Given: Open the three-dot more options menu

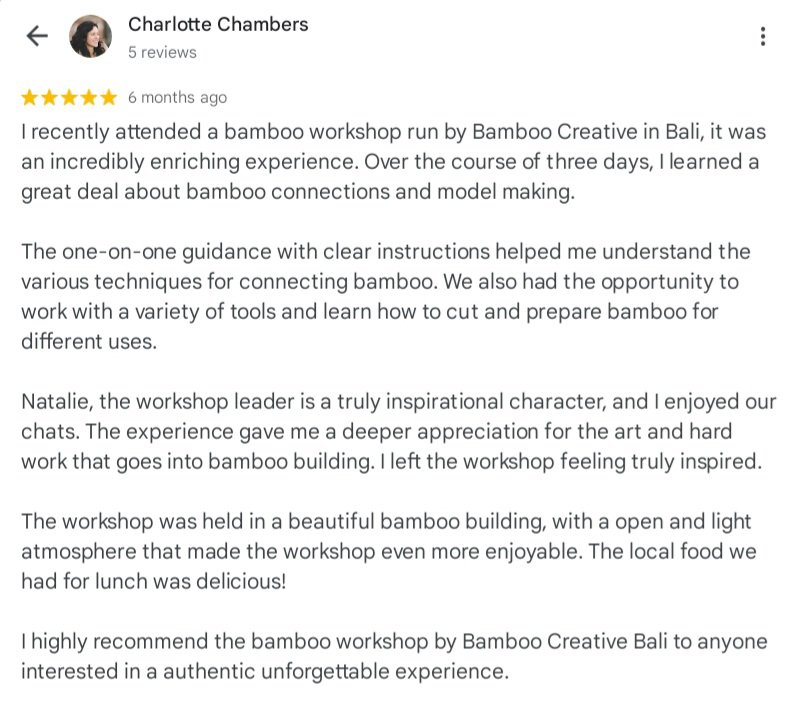Looking at the screenshot, I should click(x=763, y=37).
